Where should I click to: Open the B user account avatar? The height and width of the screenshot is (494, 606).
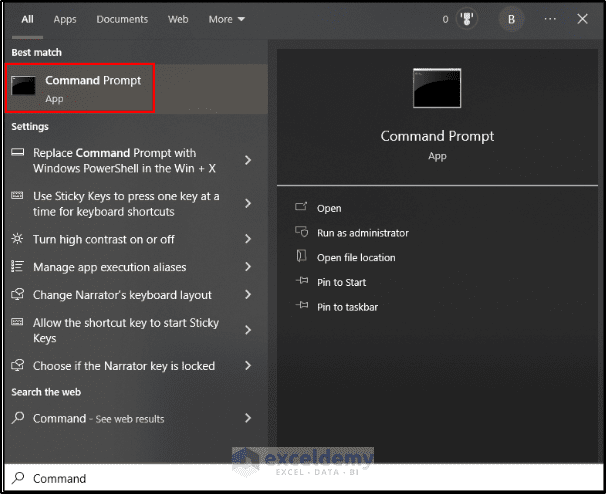[x=511, y=19]
